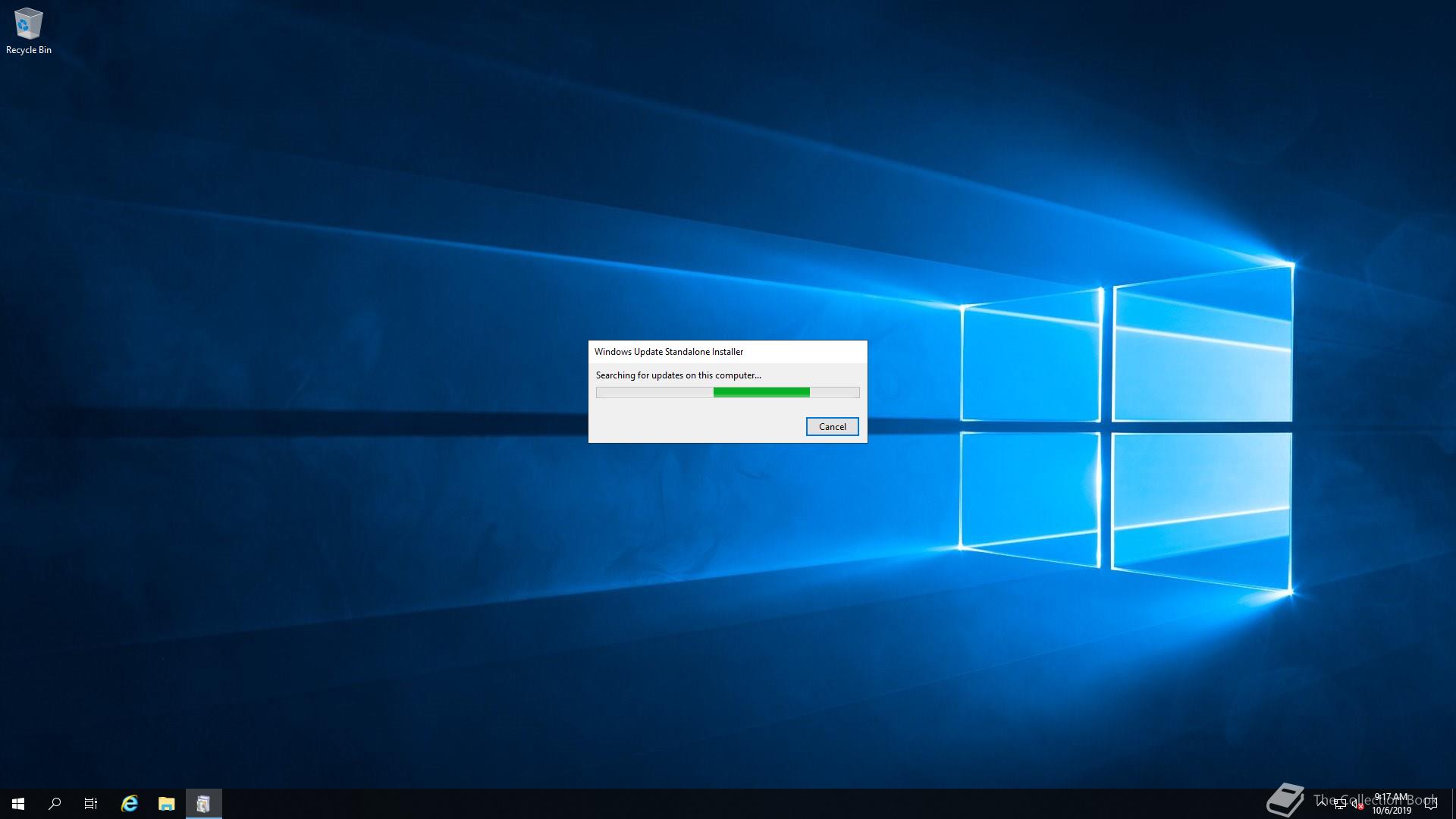Show hidden system tray icons

click(1322, 804)
